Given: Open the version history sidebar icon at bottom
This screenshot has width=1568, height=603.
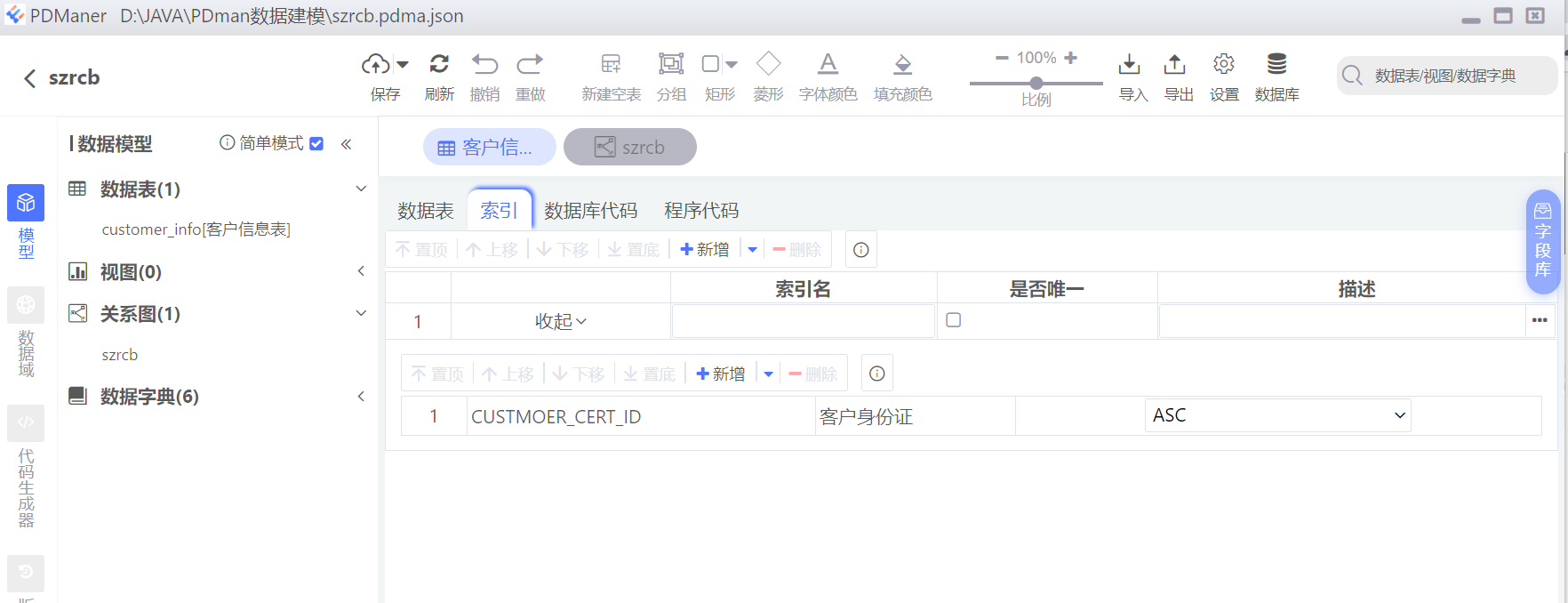Looking at the screenshot, I should (x=26, y=573).
